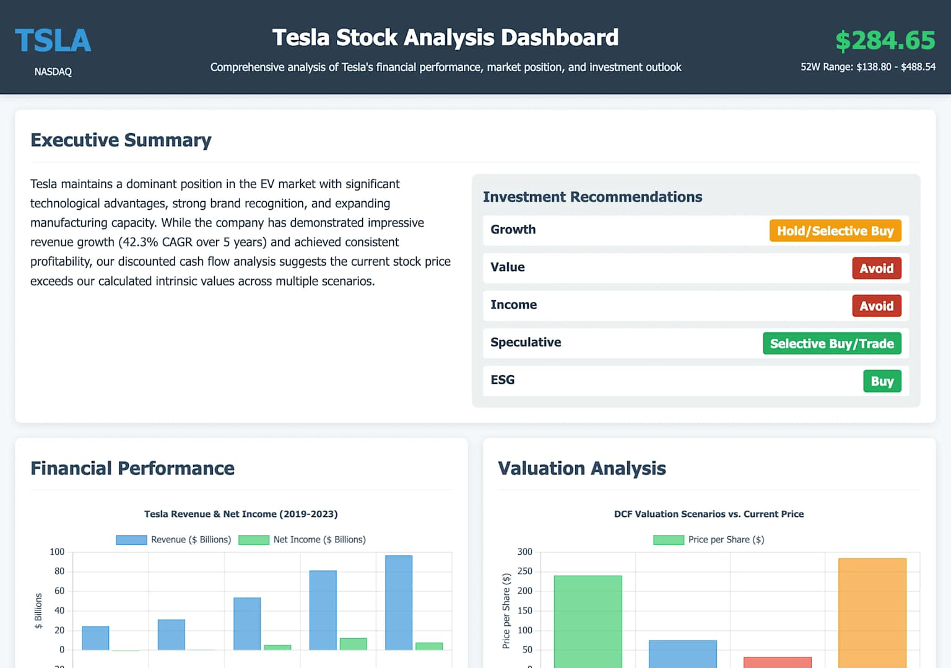Select the Income Avoid badge
This screenshot has width=952, height=668.
(876, 306)
